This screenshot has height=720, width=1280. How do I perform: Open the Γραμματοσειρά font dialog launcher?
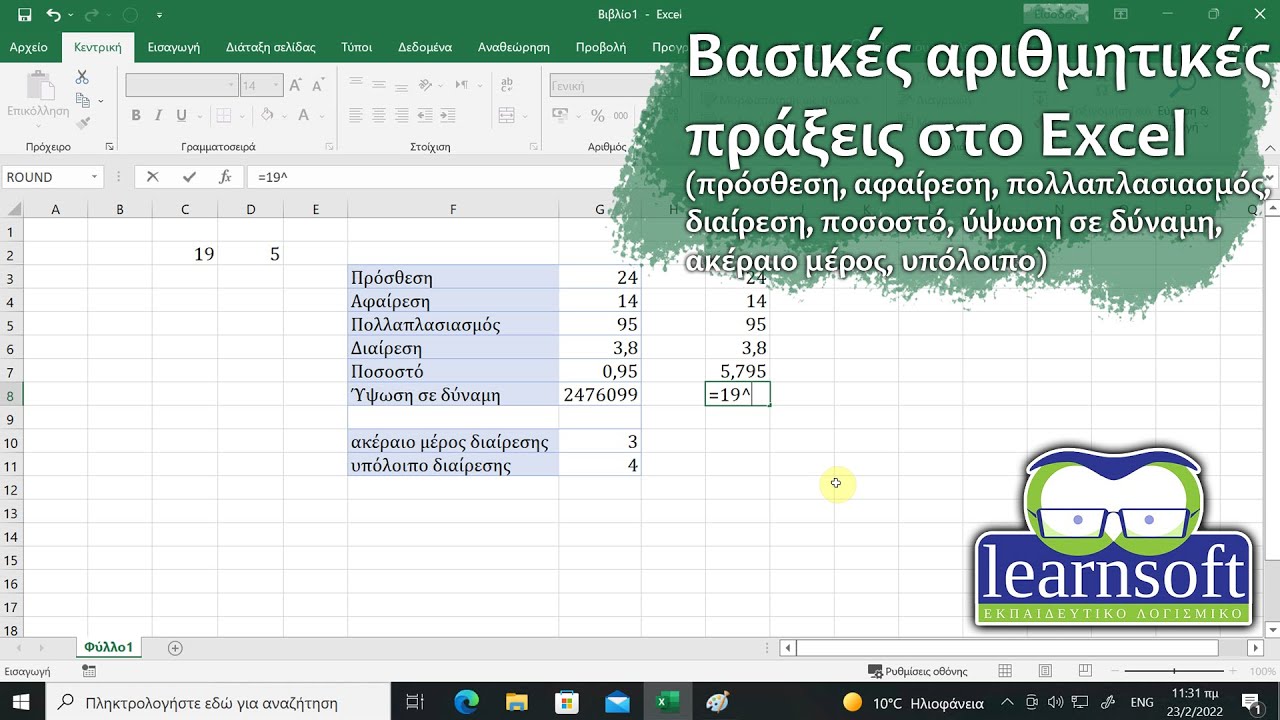point(329,147)
